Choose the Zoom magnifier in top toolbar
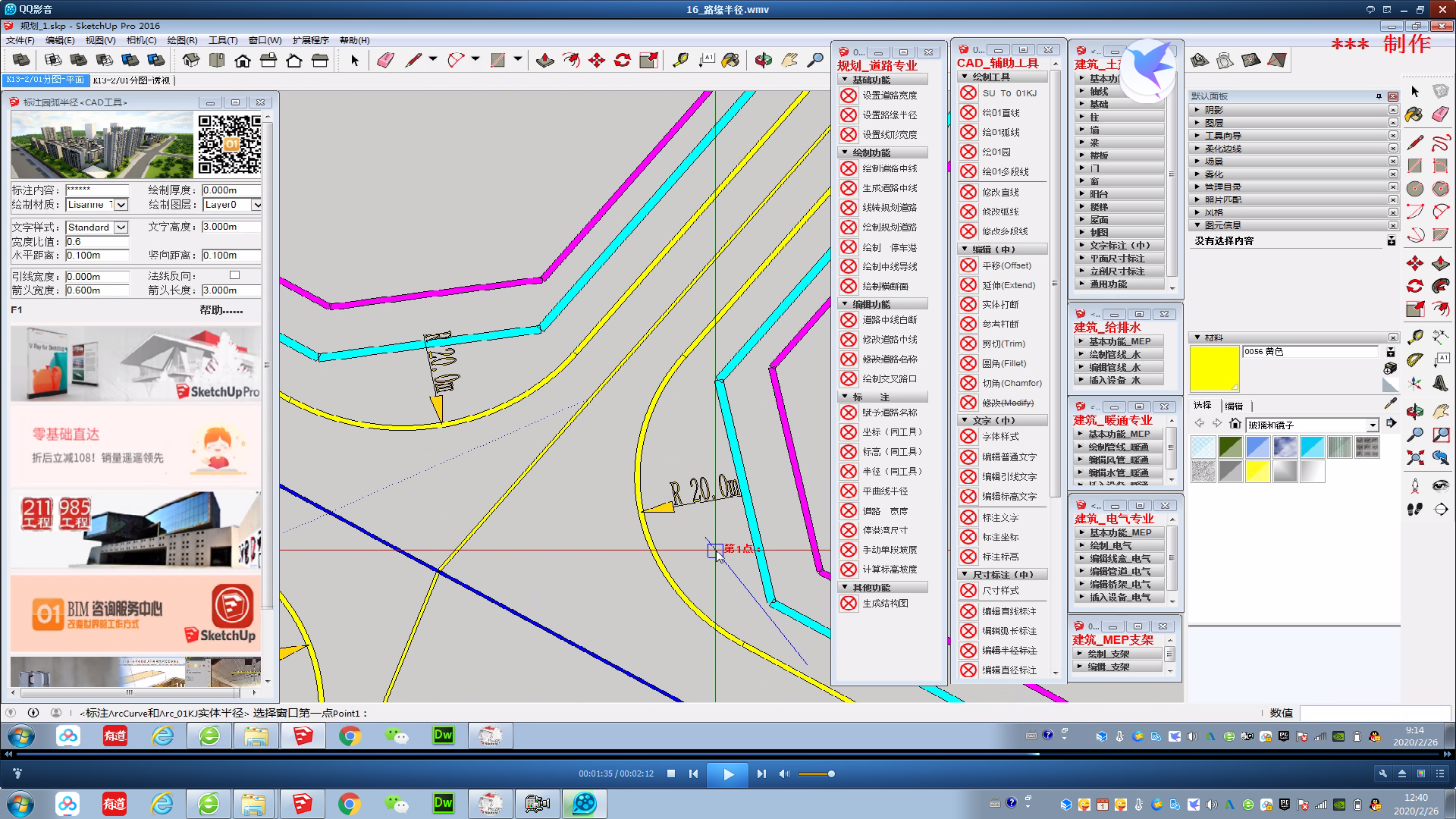The height and width of the screenshot is (819, 1456). coord(815,61)
